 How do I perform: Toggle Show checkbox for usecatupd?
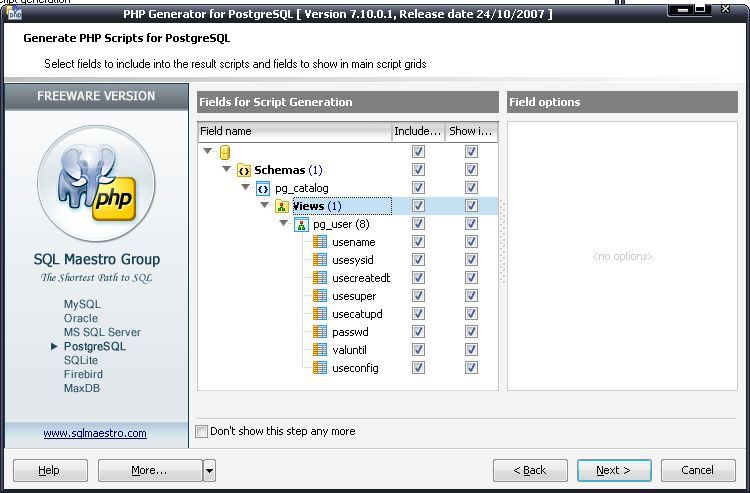click(x=471, y=314)
